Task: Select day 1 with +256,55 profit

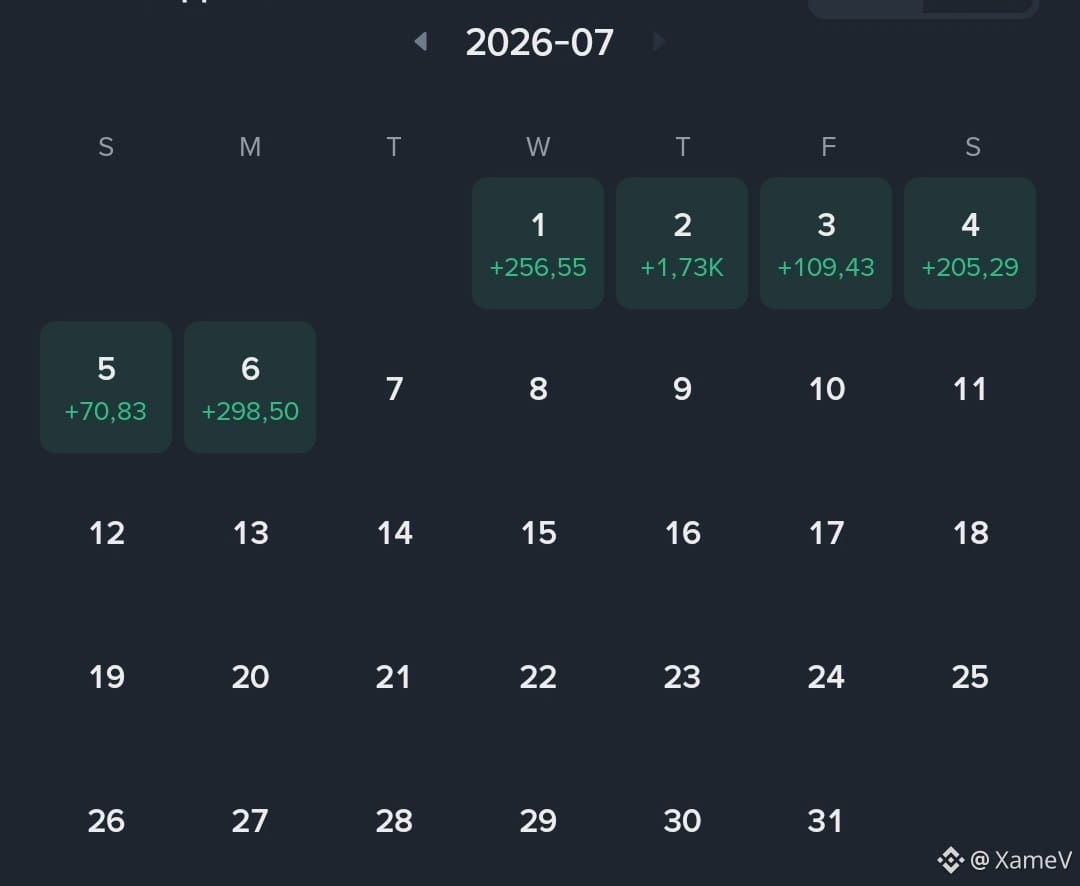Action: click(x=538, y=243)
